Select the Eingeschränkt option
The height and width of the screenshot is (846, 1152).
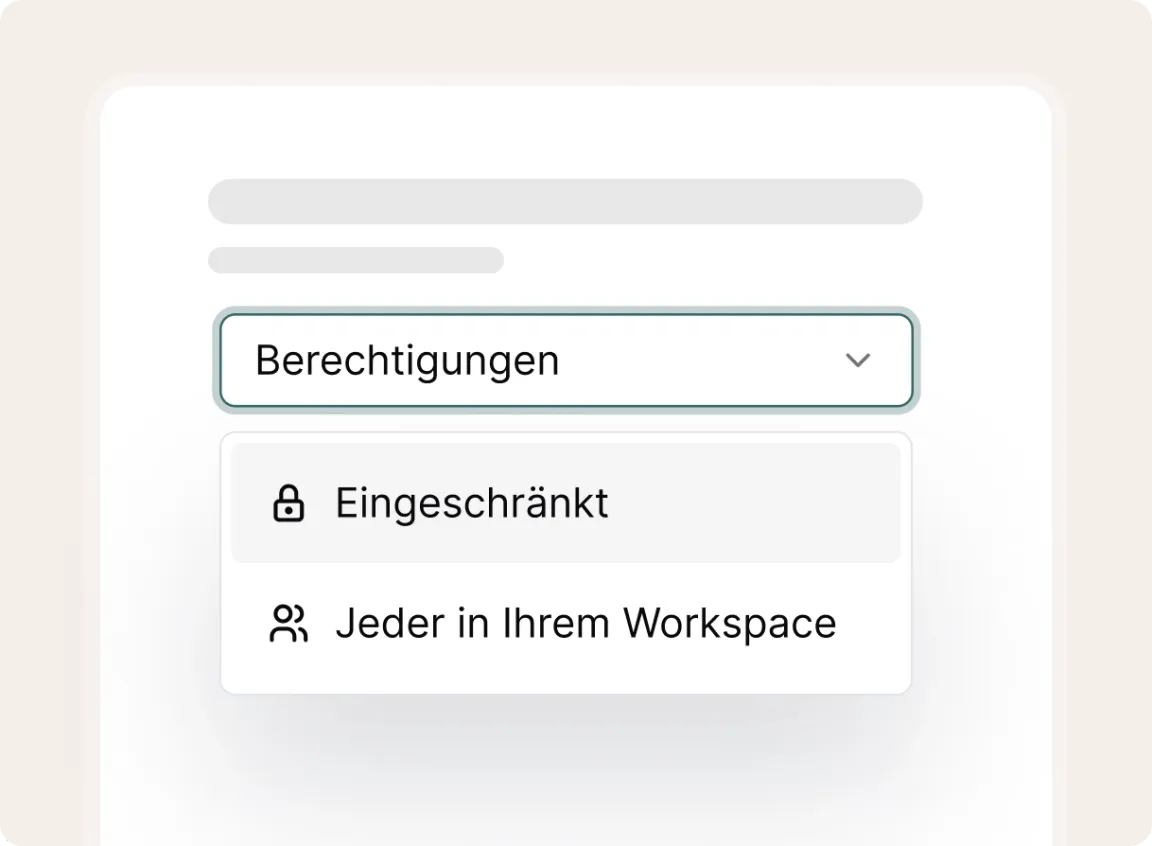click(566, 503)
